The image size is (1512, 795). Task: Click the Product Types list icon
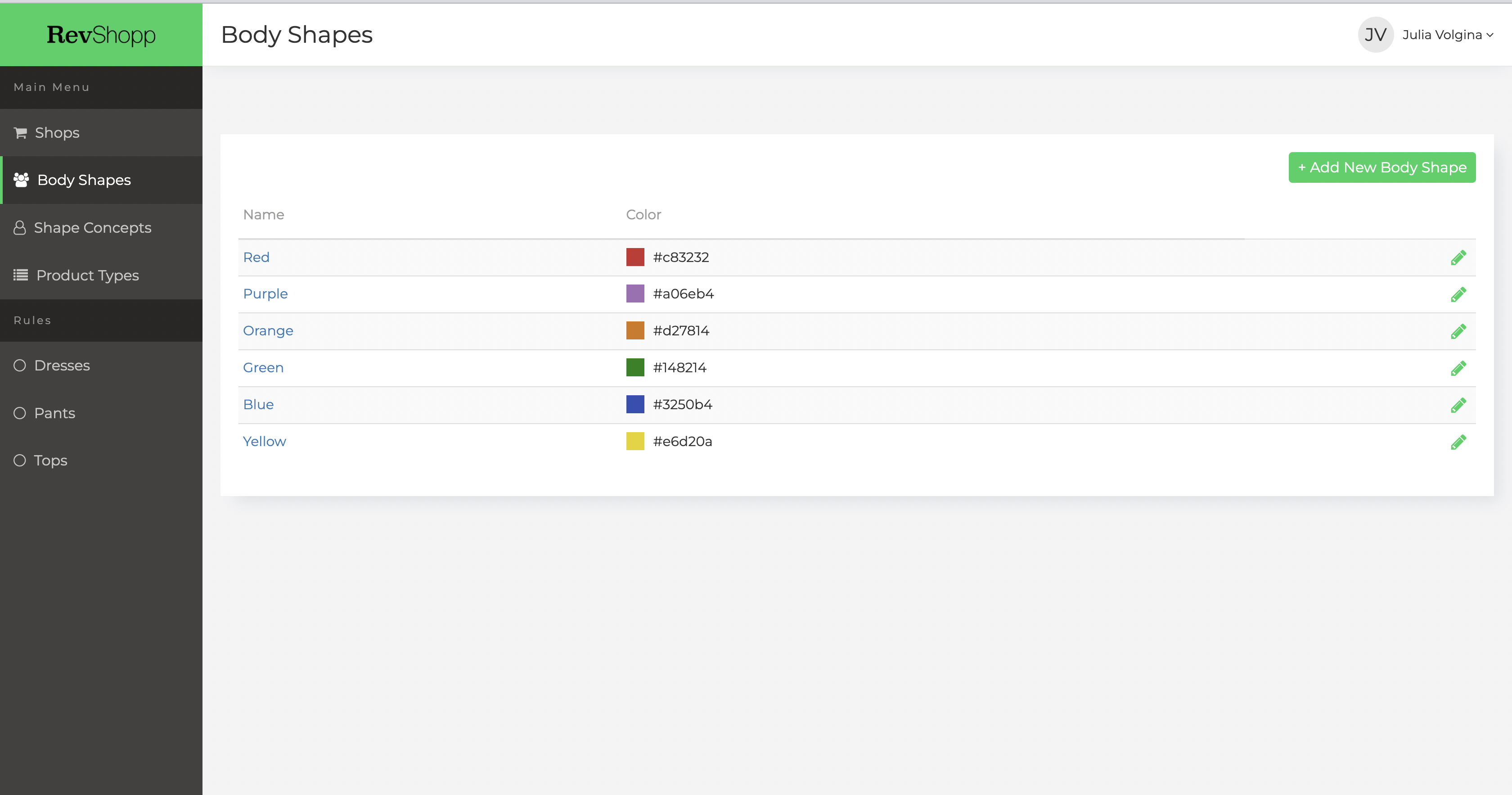click(21, 275)
